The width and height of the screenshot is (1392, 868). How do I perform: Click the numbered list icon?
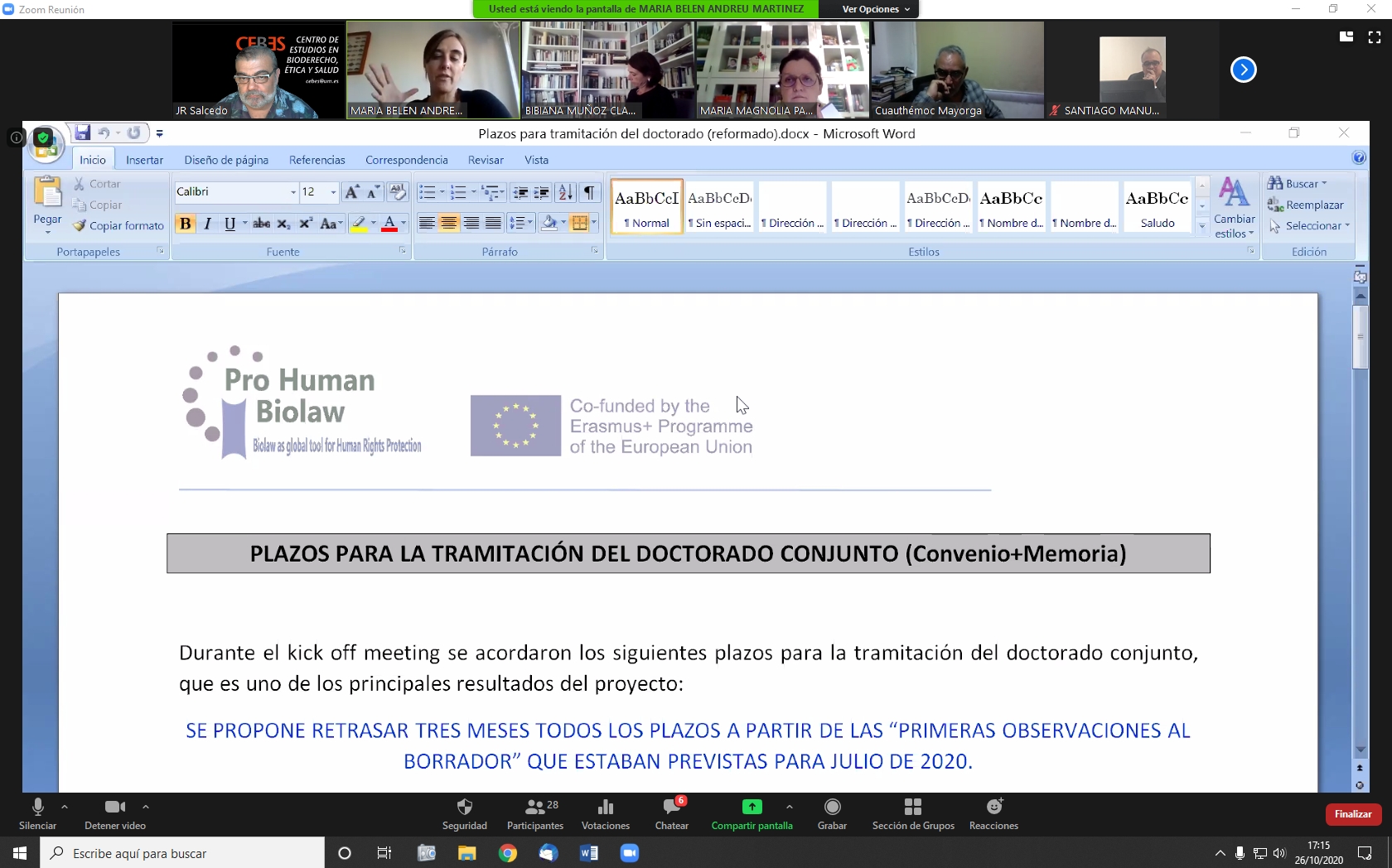(x=458, y=193)
